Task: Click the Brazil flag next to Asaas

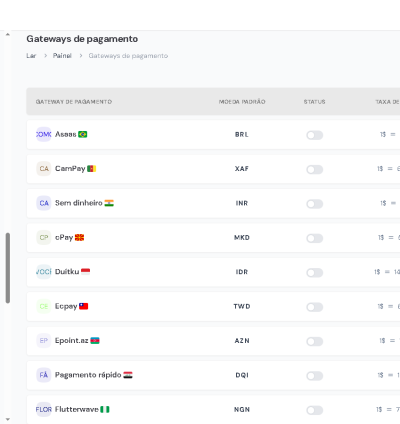Action: 83,134
